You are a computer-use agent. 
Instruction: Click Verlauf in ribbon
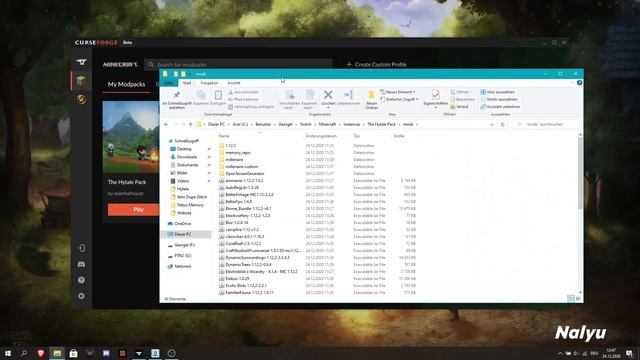point(459,107)
